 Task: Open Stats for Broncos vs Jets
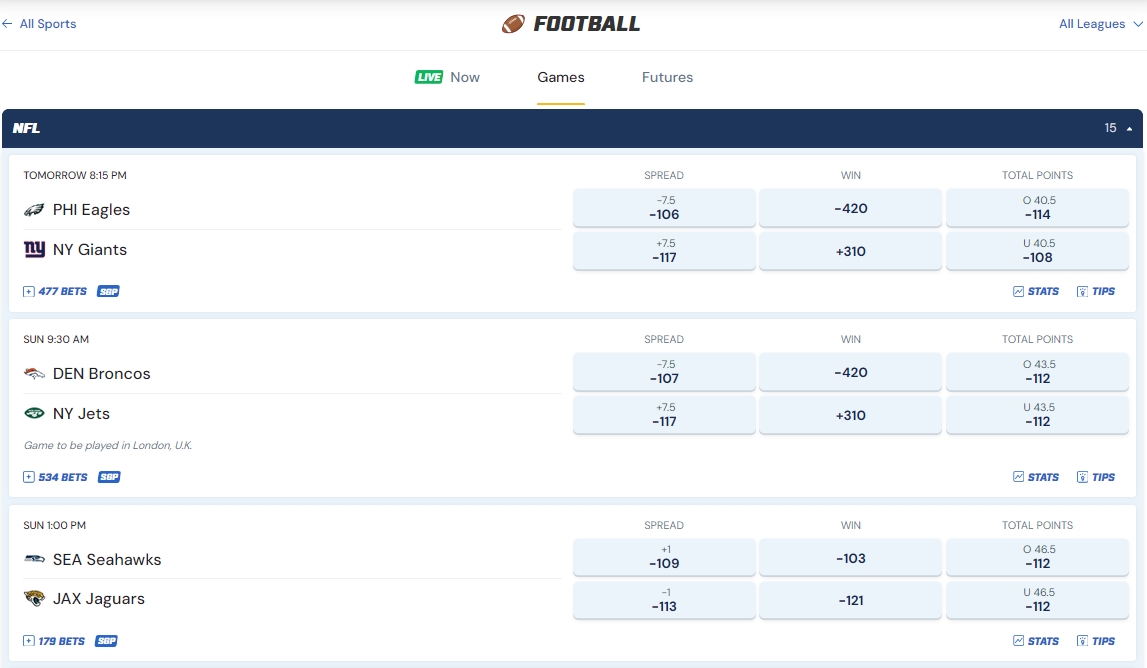pyautogui.click(x=1036, y=477)
